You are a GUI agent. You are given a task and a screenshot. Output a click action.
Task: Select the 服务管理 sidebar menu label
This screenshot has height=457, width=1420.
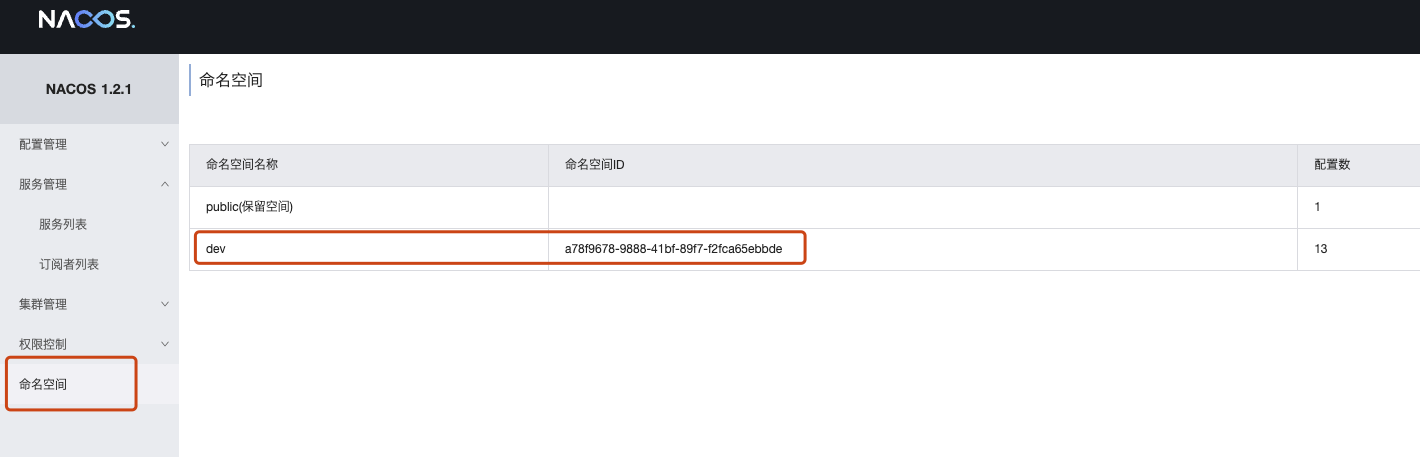pyautogui.click(x=43, y=184)
